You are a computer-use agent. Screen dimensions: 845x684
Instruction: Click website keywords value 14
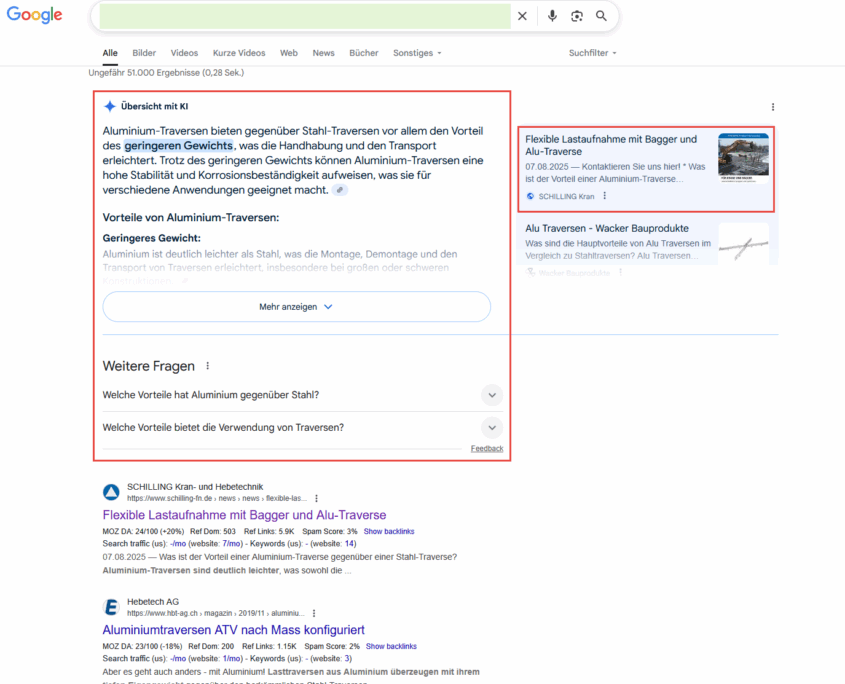(349, 544)
